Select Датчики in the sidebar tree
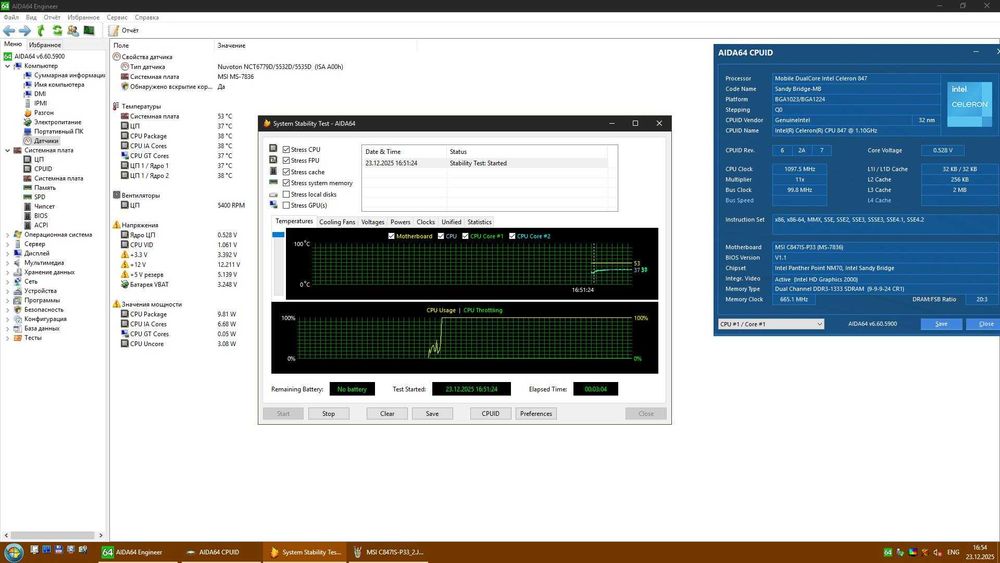Viewport: 1000px width, 563px height. [x=47, y=140]
